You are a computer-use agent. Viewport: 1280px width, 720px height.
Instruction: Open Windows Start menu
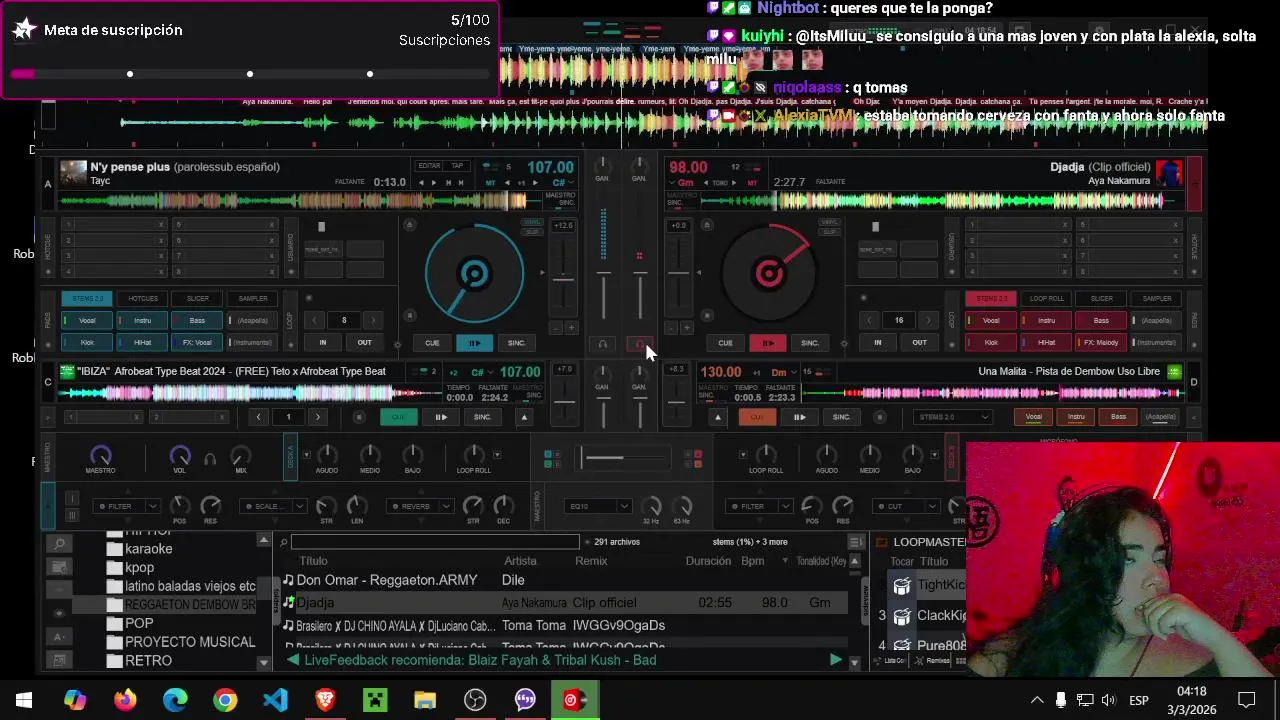pos(24,699)
